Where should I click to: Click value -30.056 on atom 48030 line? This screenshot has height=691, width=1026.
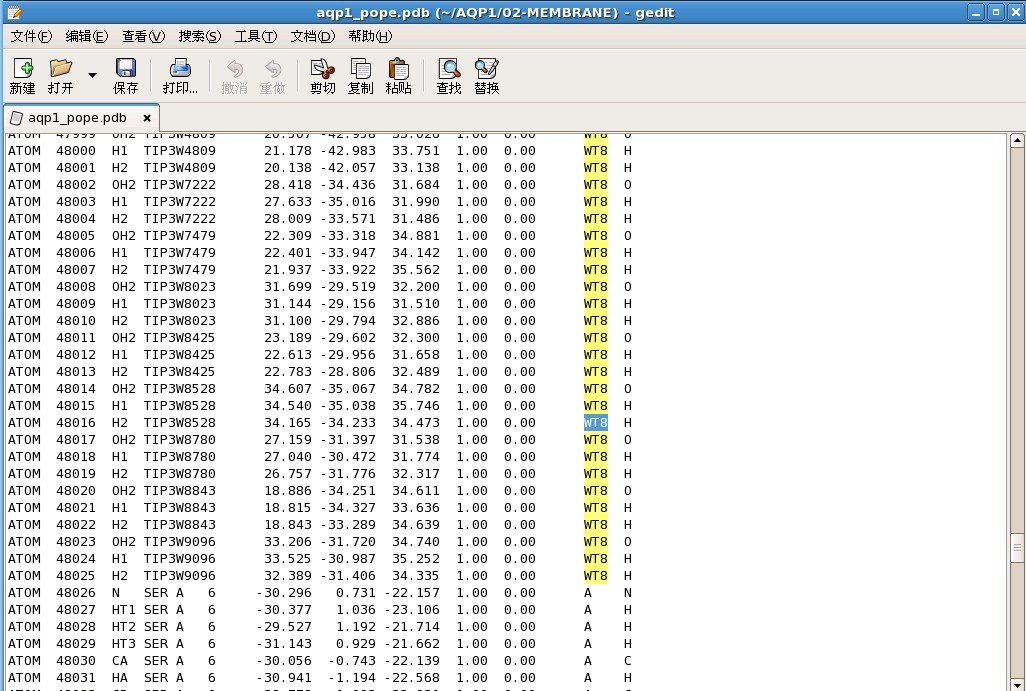pos(284,661)
